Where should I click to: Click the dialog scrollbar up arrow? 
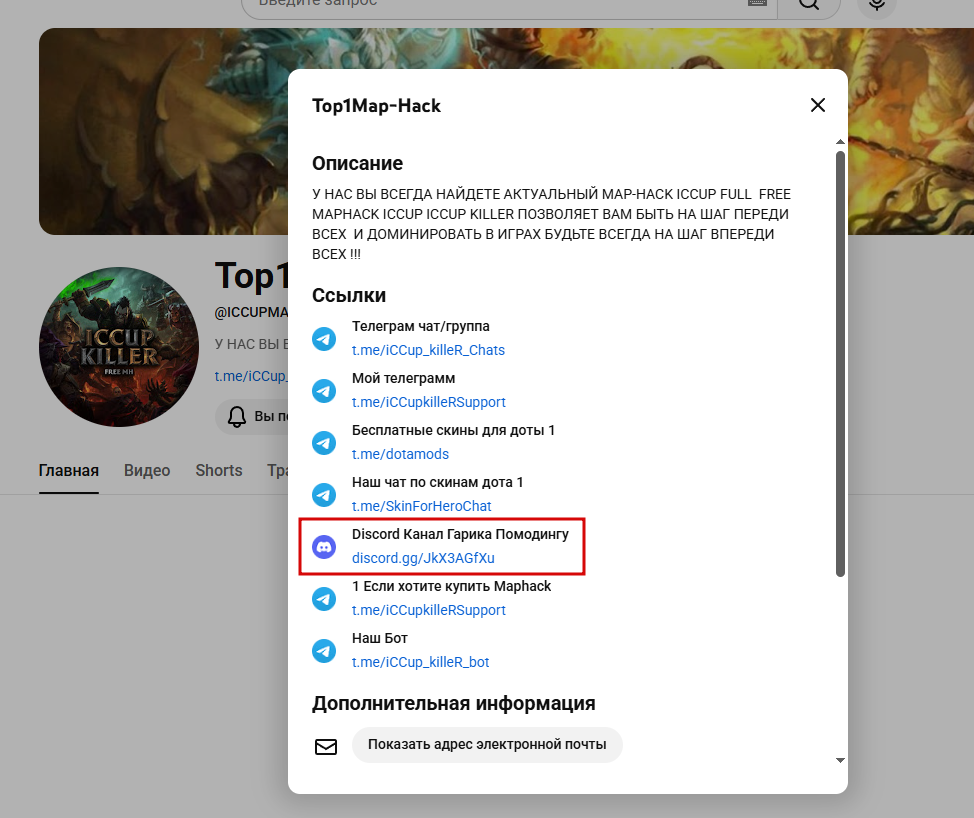click(x=840, y=142)
